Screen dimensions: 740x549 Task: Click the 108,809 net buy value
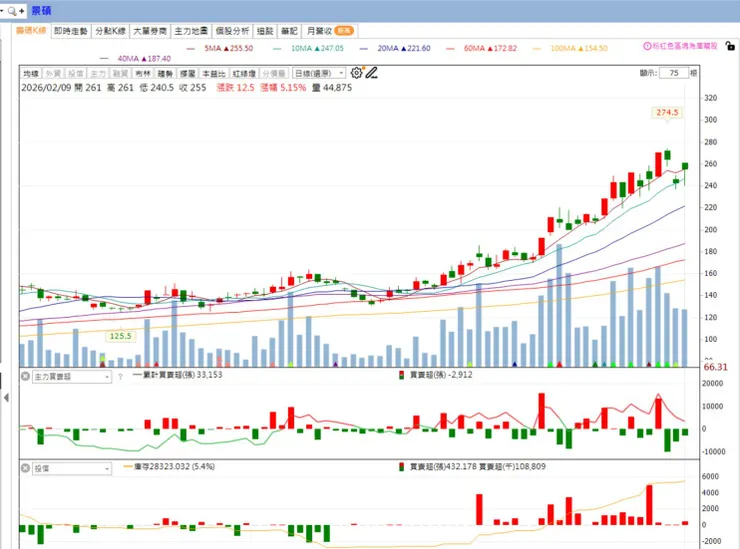pos(530,466)
